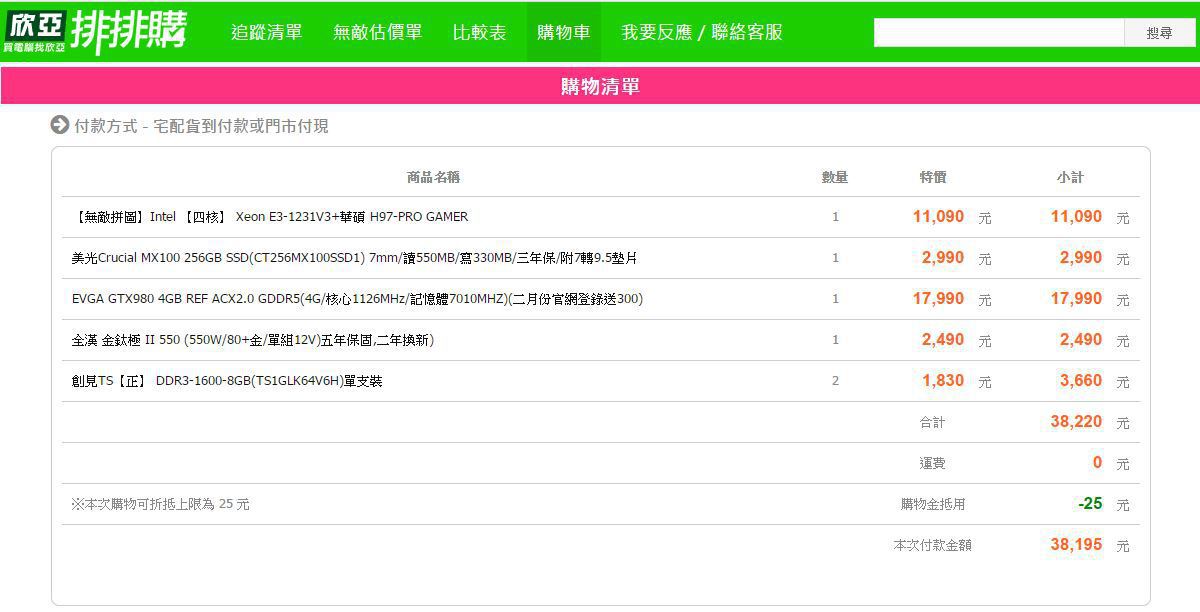Click the 購物清單 pink header bar
The image size is (1200, 612).
tap(600, 86)
